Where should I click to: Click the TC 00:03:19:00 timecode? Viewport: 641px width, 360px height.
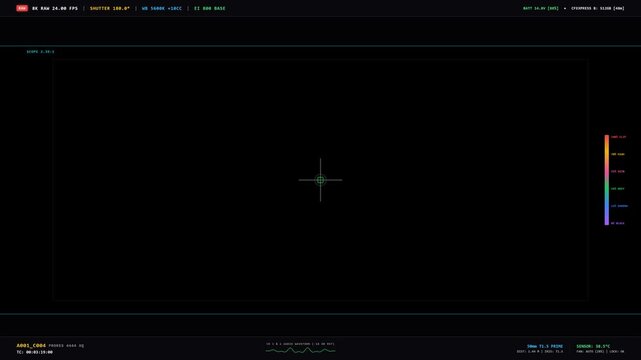click(34, 352)
